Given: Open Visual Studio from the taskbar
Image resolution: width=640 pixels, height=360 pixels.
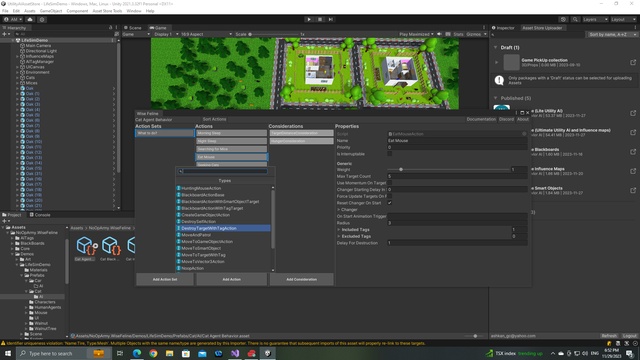Looking at the screenshot, I should tap(235, 353).
